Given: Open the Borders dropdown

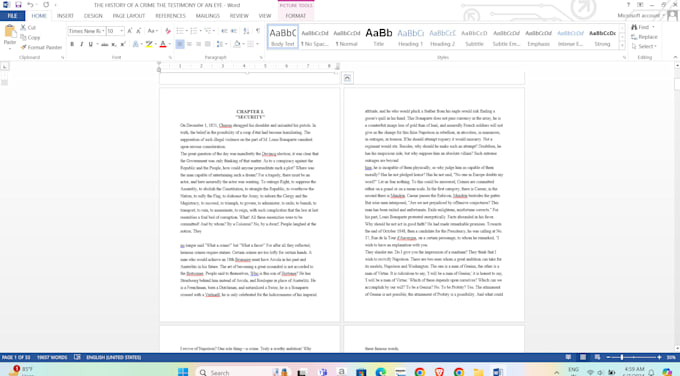Looking at the screenshot, I should 257,44.
